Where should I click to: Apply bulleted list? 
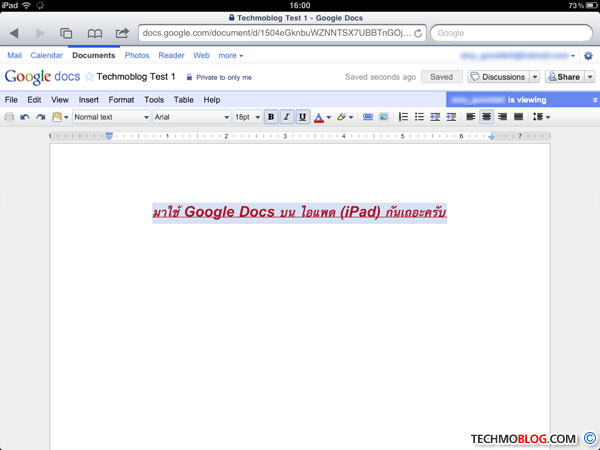419,117
